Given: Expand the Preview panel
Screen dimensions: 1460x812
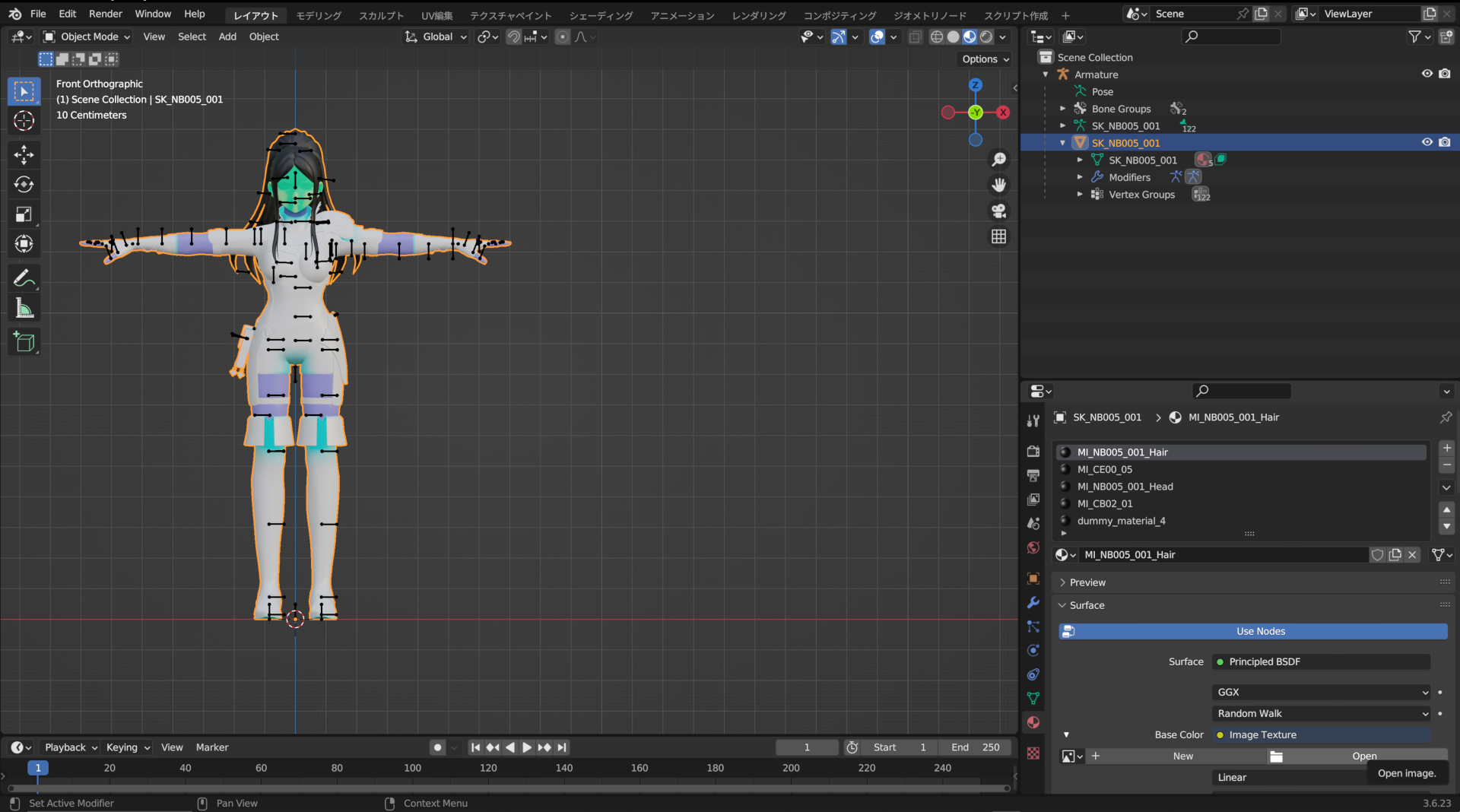Looking at the screenshot, I should pyautogui.click(x=1087, y=582).
